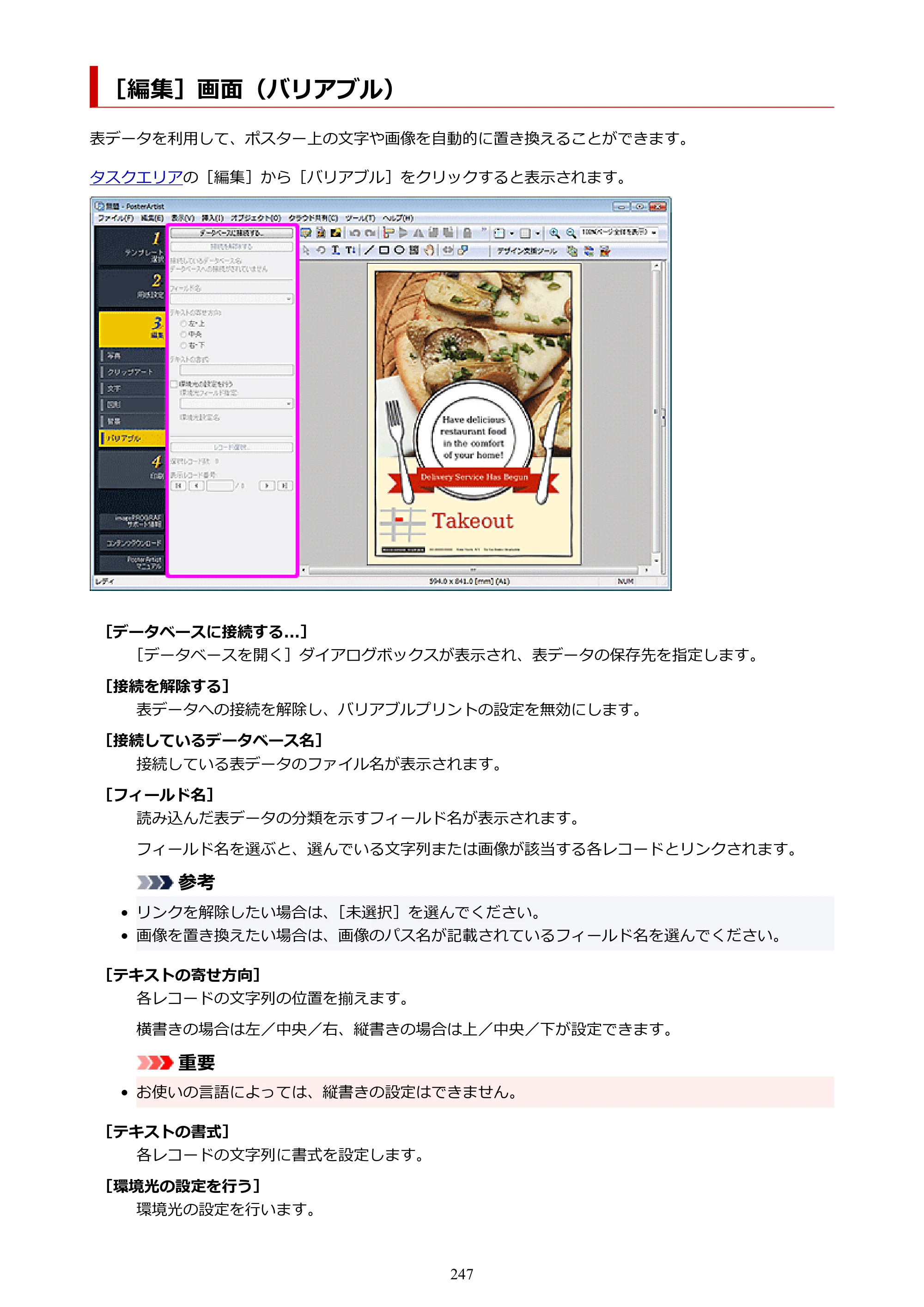
Task: Open the オブジェクト(O) menu
Action: click(255, 218)
